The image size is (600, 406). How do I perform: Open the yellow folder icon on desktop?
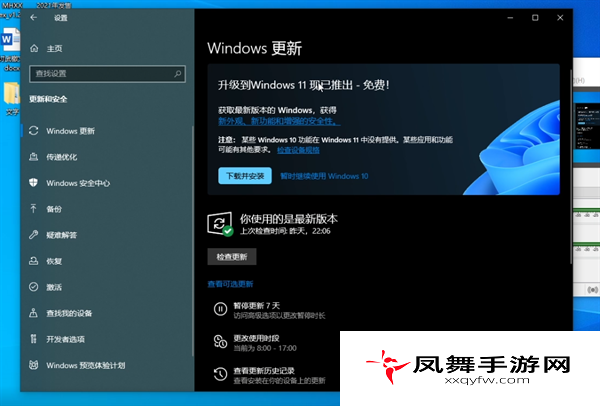coord(11,93)
